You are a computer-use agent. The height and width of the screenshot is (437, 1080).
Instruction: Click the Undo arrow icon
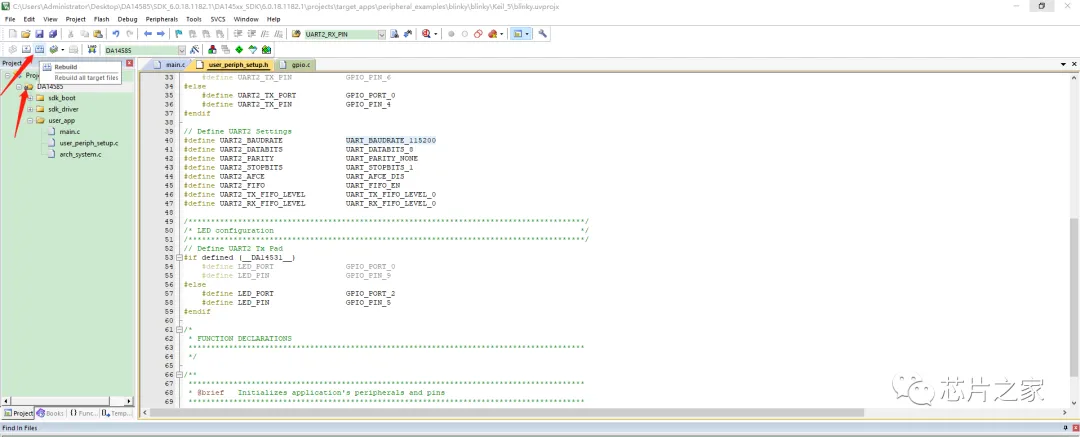click(116, 34)
